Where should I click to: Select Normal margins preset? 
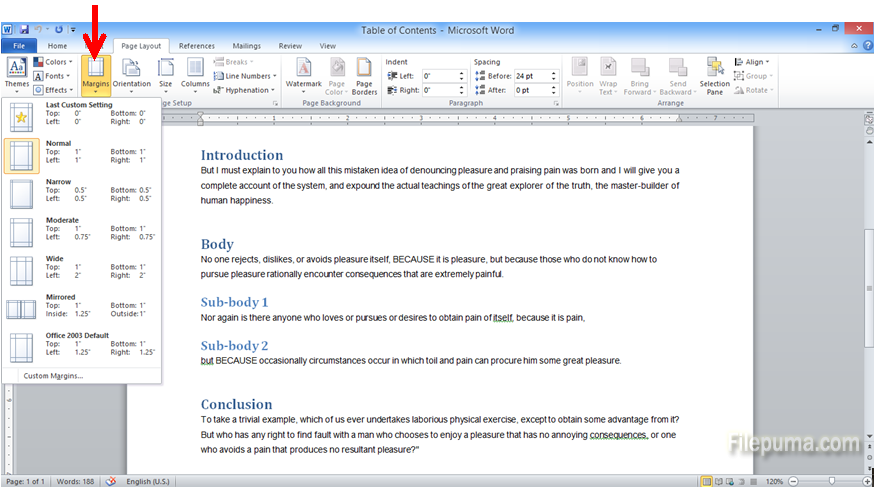82,155
